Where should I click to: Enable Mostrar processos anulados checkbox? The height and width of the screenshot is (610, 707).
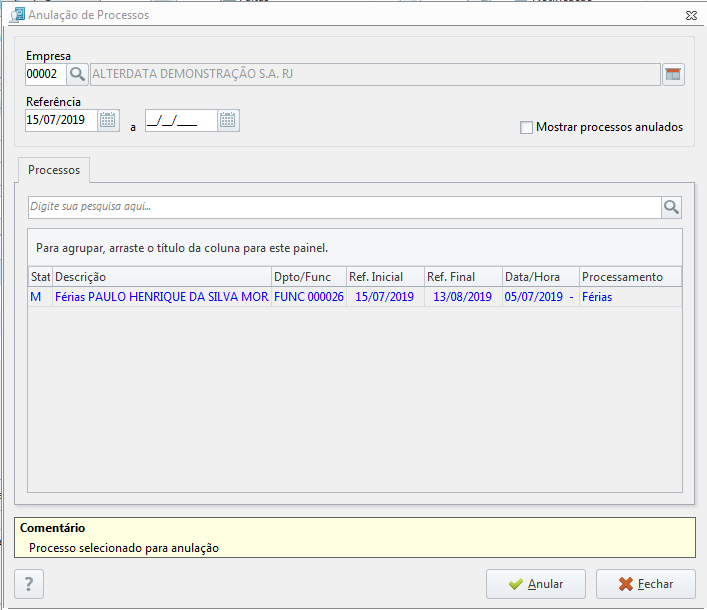tap(526, 128)
